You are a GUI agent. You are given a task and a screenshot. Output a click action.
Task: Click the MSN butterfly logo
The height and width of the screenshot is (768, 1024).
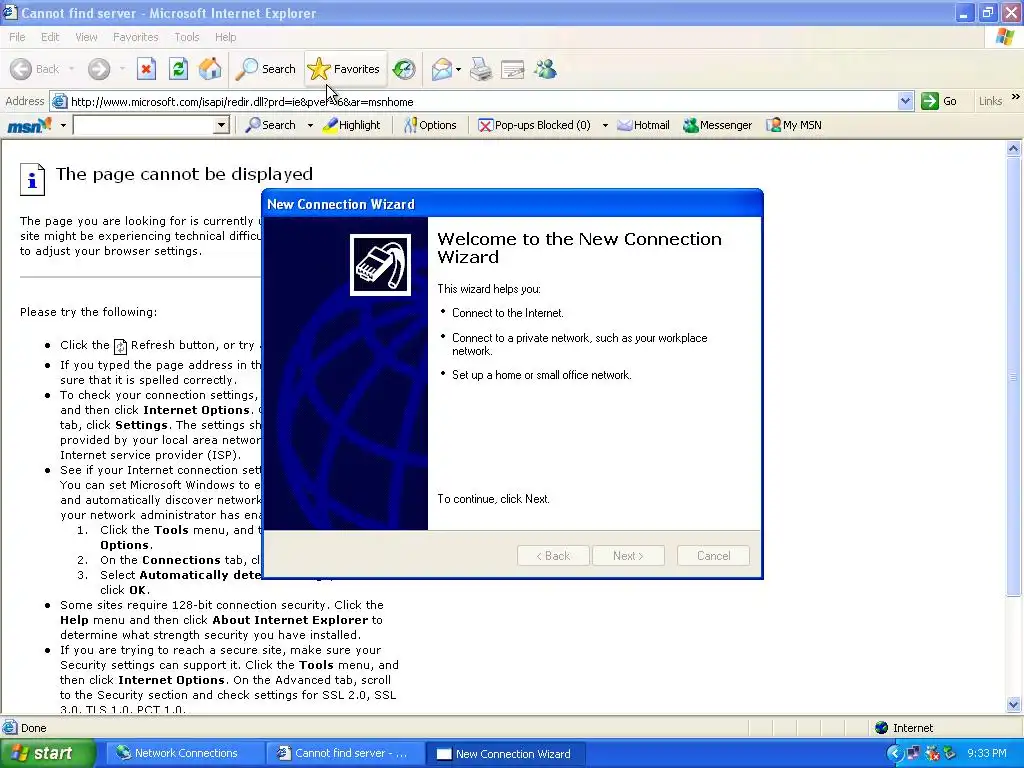pyautogui.click(x=29, y=125)
